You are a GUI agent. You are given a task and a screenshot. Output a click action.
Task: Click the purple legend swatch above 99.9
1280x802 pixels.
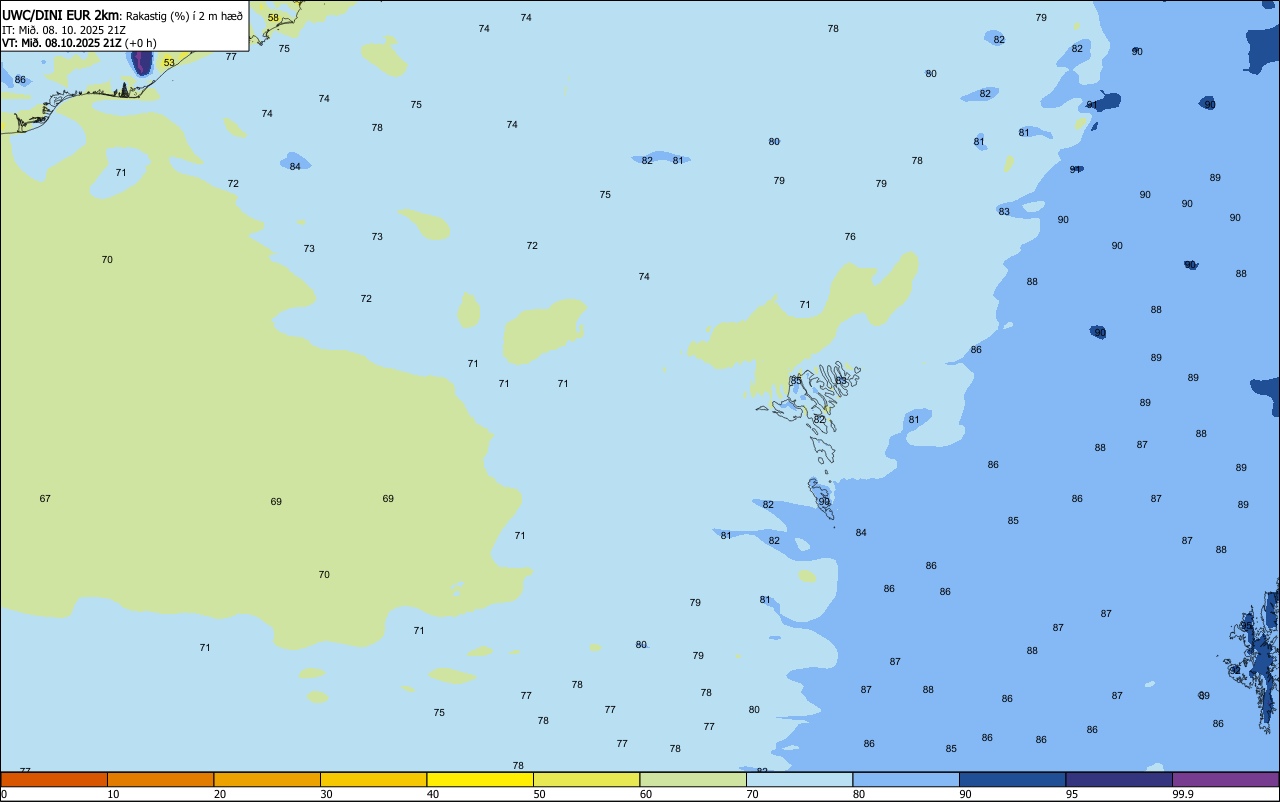(x=1225, y=779)
